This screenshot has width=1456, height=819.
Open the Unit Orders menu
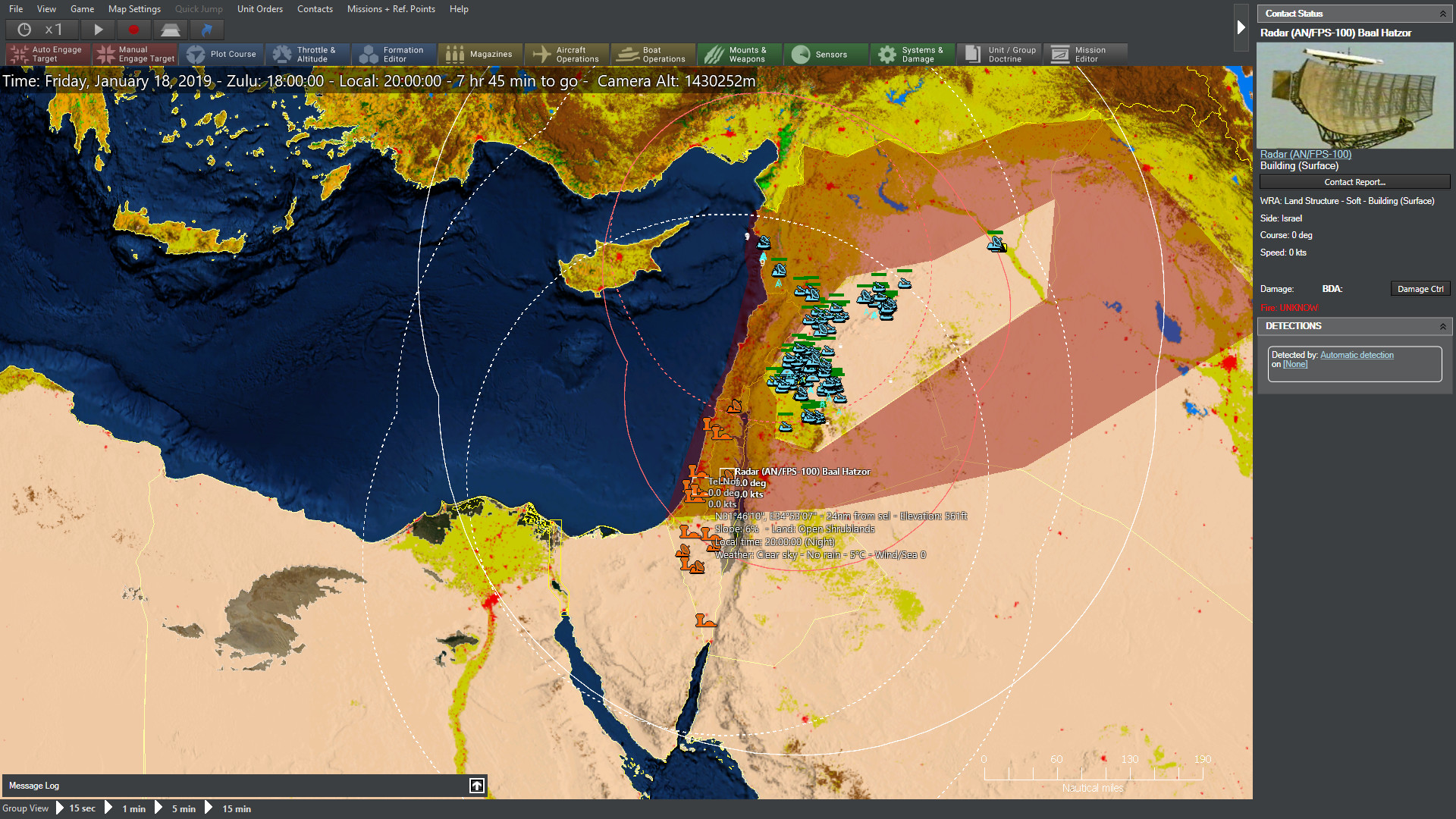[x=259, y=8]
